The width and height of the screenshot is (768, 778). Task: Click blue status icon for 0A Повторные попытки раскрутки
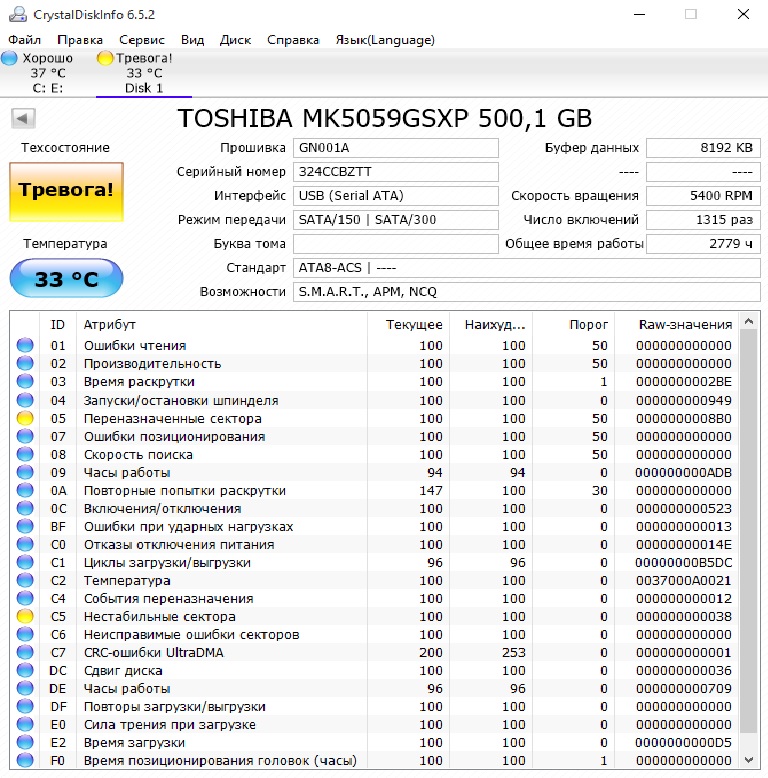pos(25,490)
